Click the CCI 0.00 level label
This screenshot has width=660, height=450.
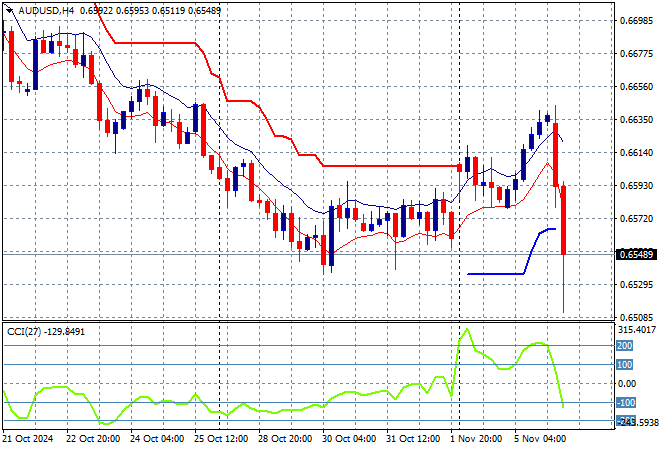pos(627,383)
